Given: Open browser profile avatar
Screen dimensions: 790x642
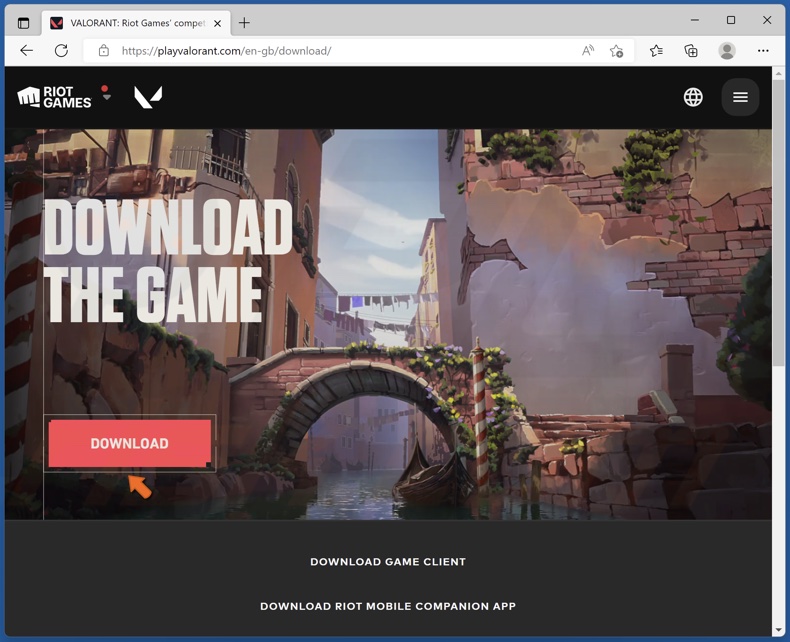Looking at the screenshot, I should coord(727,50).
